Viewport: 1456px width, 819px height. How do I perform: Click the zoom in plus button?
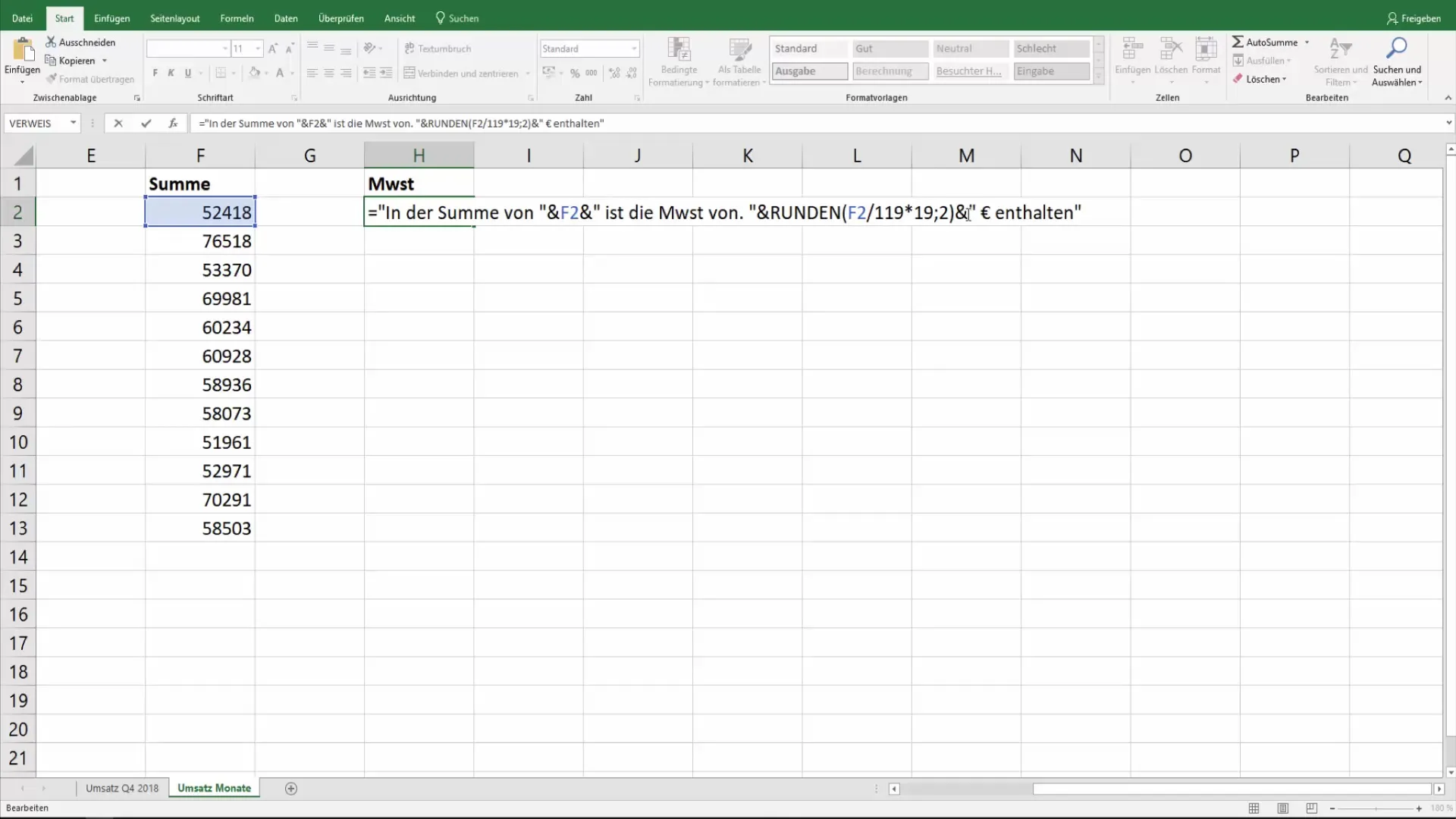coord(1419,809)
